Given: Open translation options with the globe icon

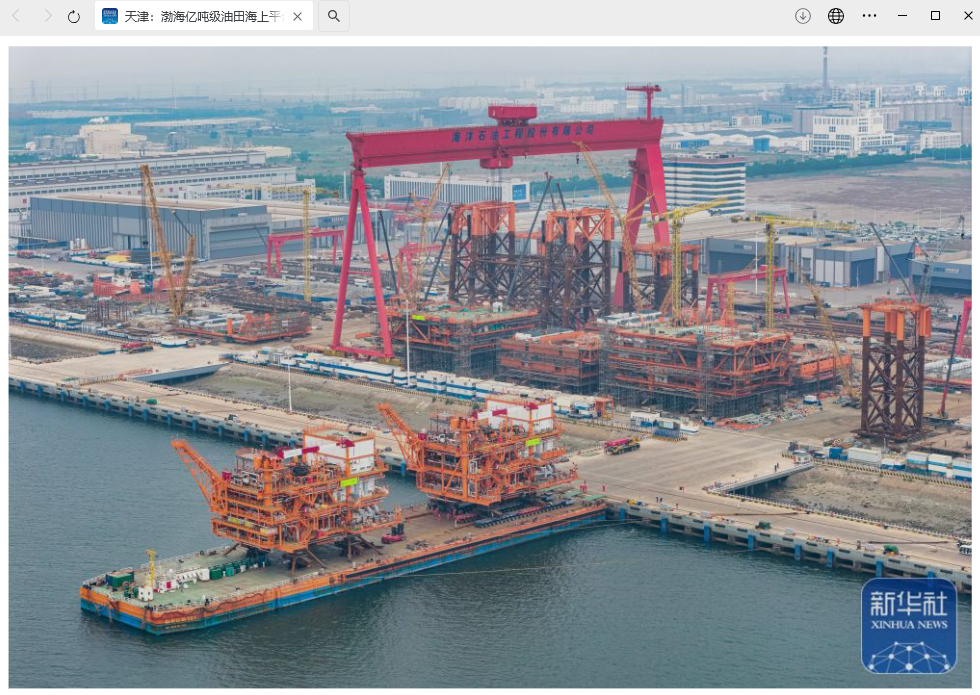Looking at the screenshot, I should click(x=835, y=16).
